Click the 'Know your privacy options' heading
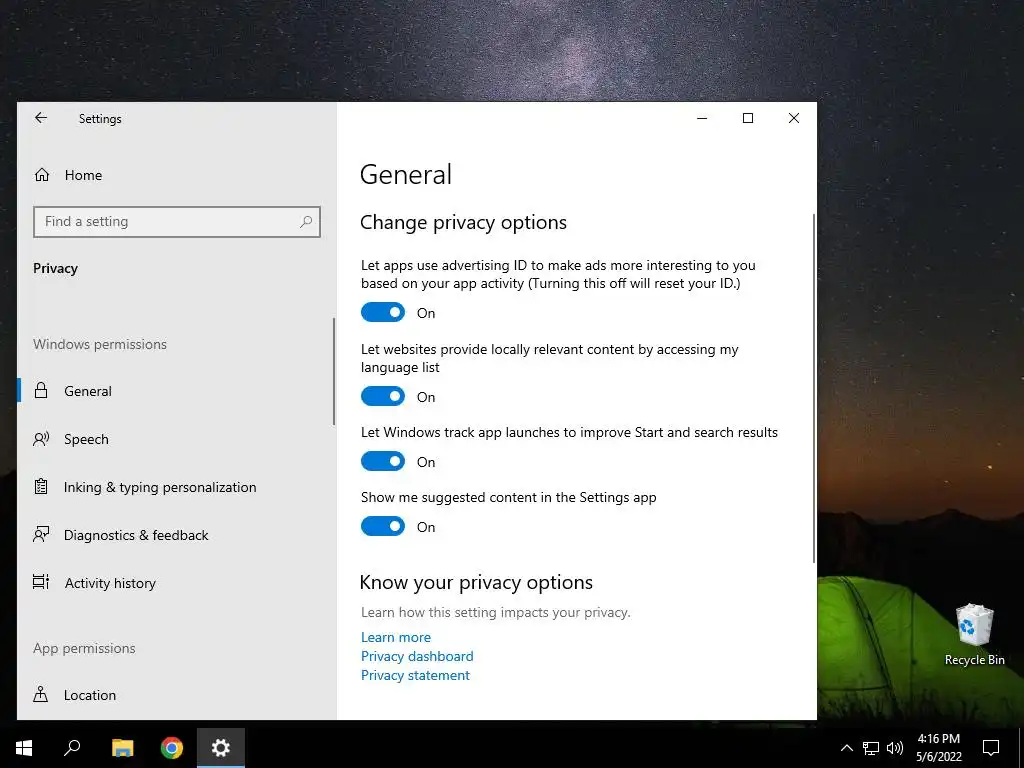The width and height of the screenshot is (1024, 768). tap(476, 583)
